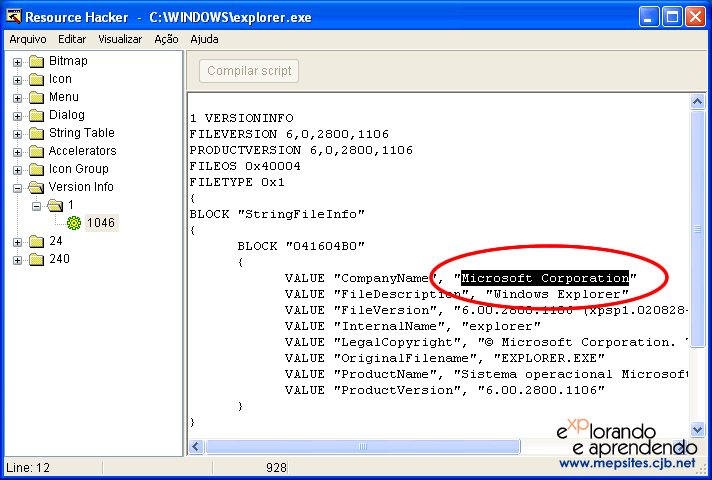
Task: Expand the Menu tree node
Action: (17, 98)
